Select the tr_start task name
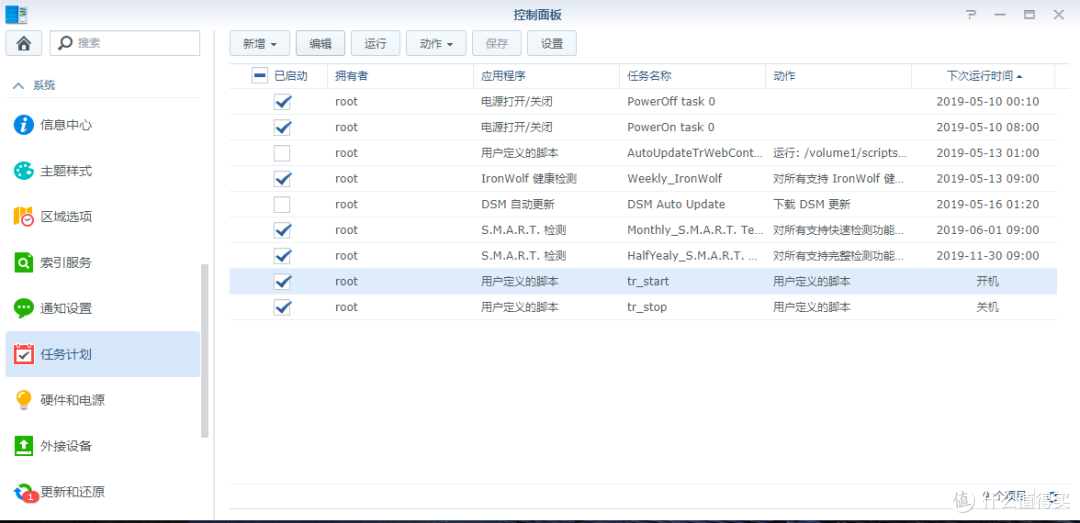The image size is (1080, 523). [x=648, y=281]
